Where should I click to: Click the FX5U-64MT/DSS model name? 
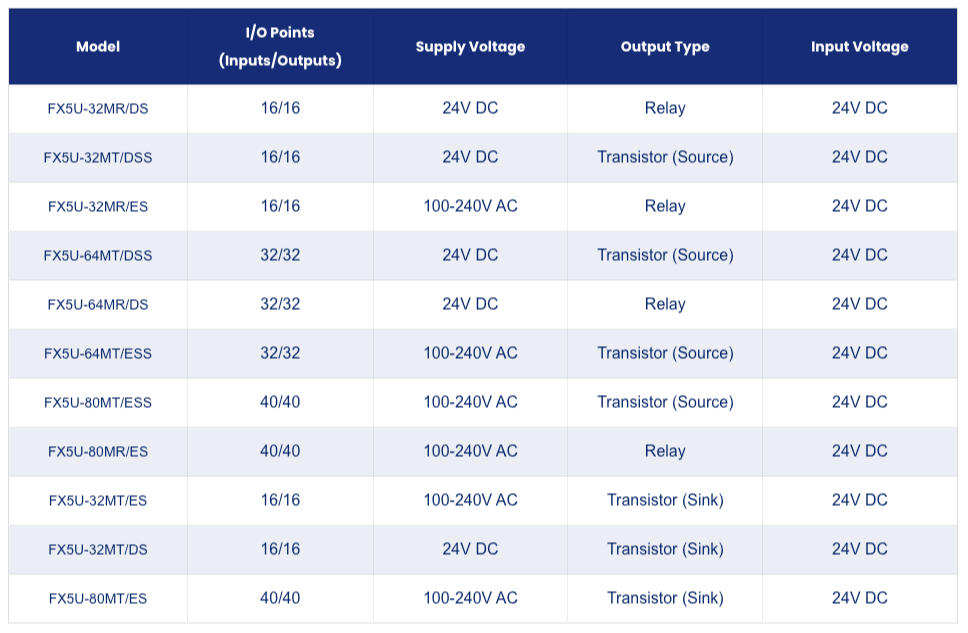click(x=98, y=256)
